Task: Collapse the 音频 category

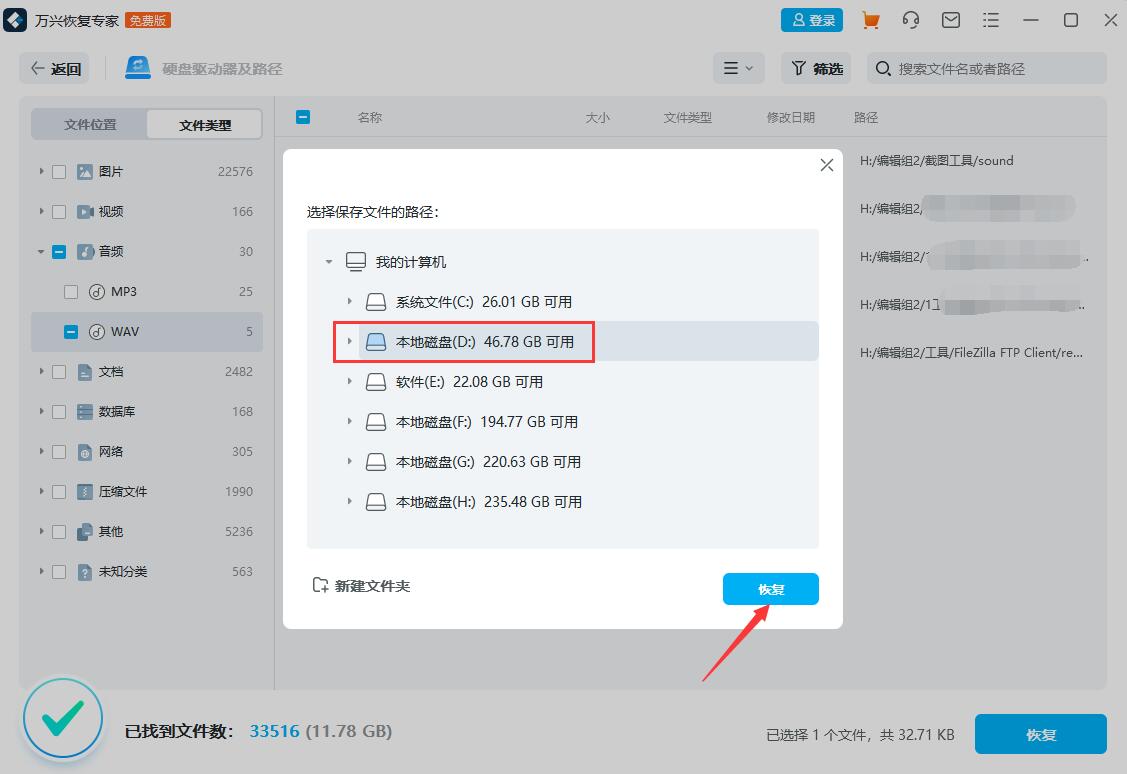Action: point(41,252)
